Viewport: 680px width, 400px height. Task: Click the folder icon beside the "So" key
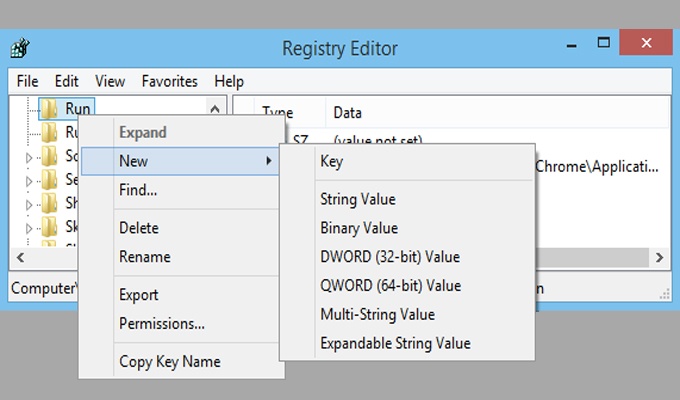click(x=49, y=155)
